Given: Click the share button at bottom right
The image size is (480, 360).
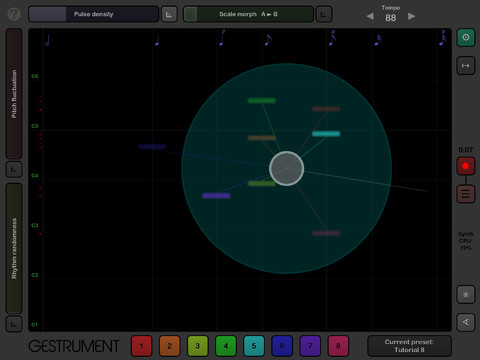Looking at the screenshot, I should [466, 322].
